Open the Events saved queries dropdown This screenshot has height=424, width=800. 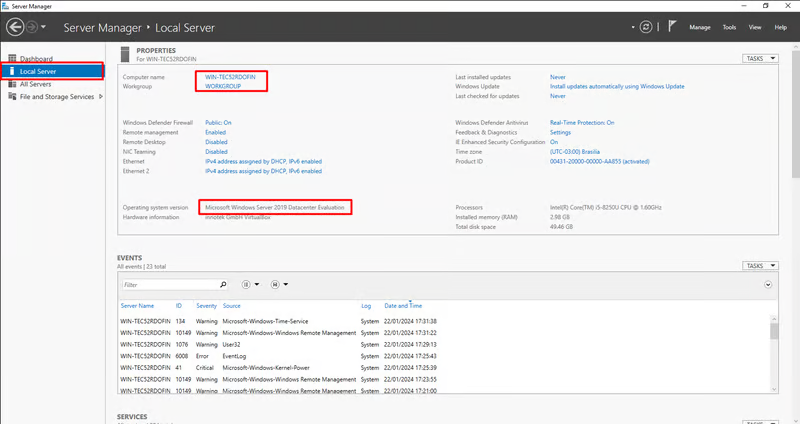276,285
